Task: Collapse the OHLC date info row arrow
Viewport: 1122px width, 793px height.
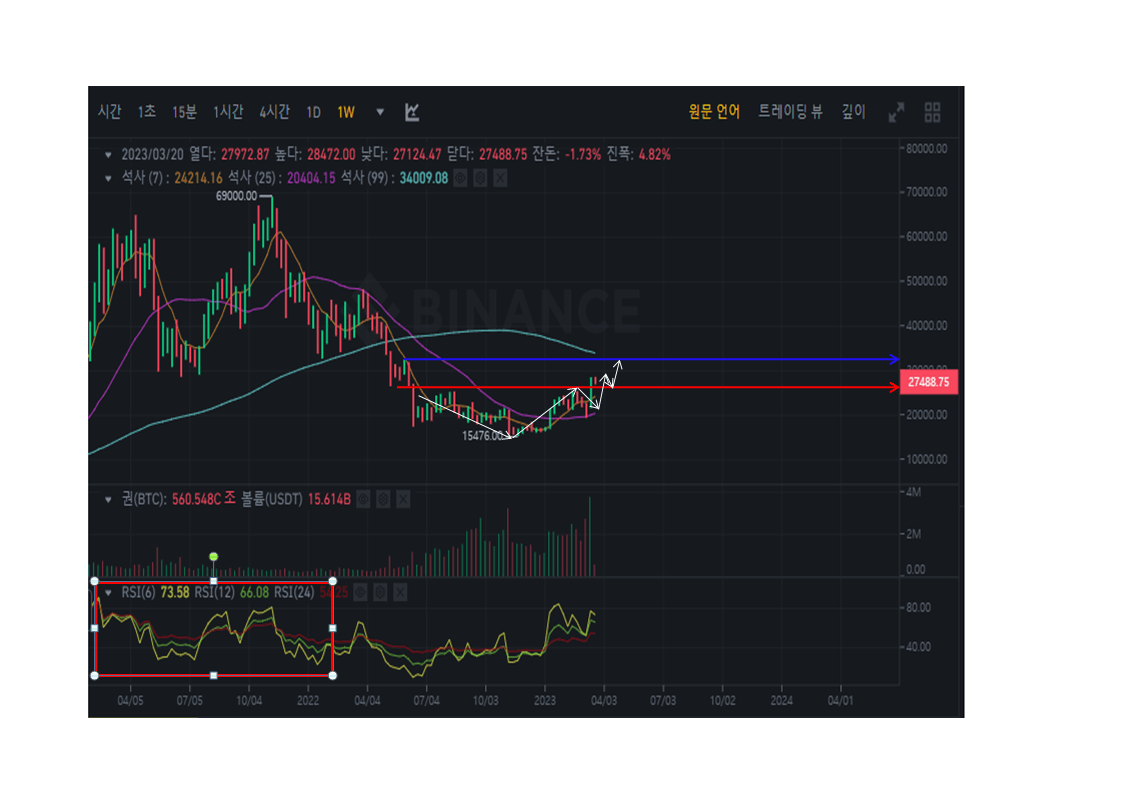Action: point(109,155)
